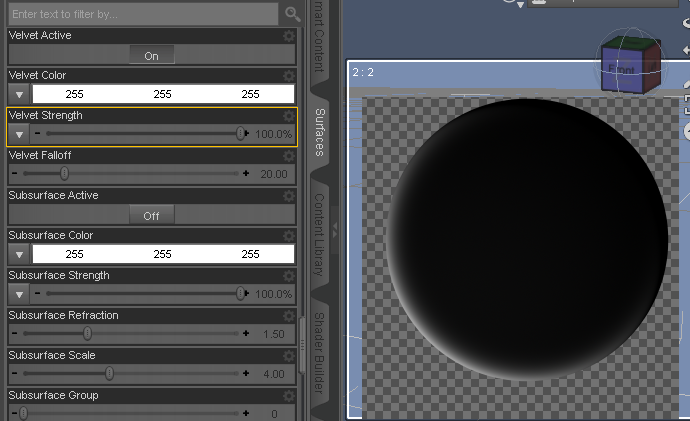Switch to the Shader Builder tab

[x=320, y=352]
